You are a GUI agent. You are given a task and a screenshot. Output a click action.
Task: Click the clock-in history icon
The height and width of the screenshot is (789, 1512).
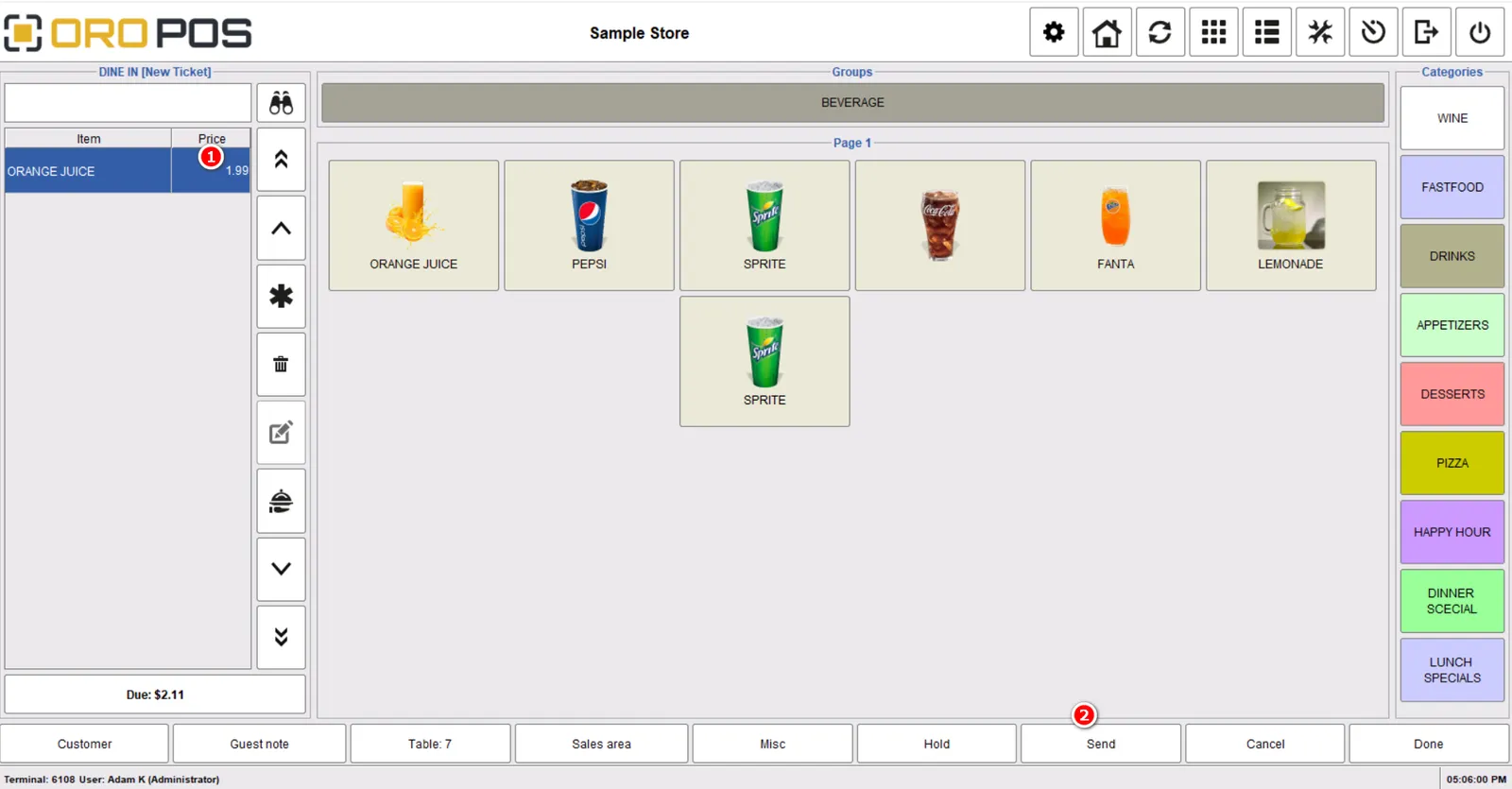point(1373,33)
